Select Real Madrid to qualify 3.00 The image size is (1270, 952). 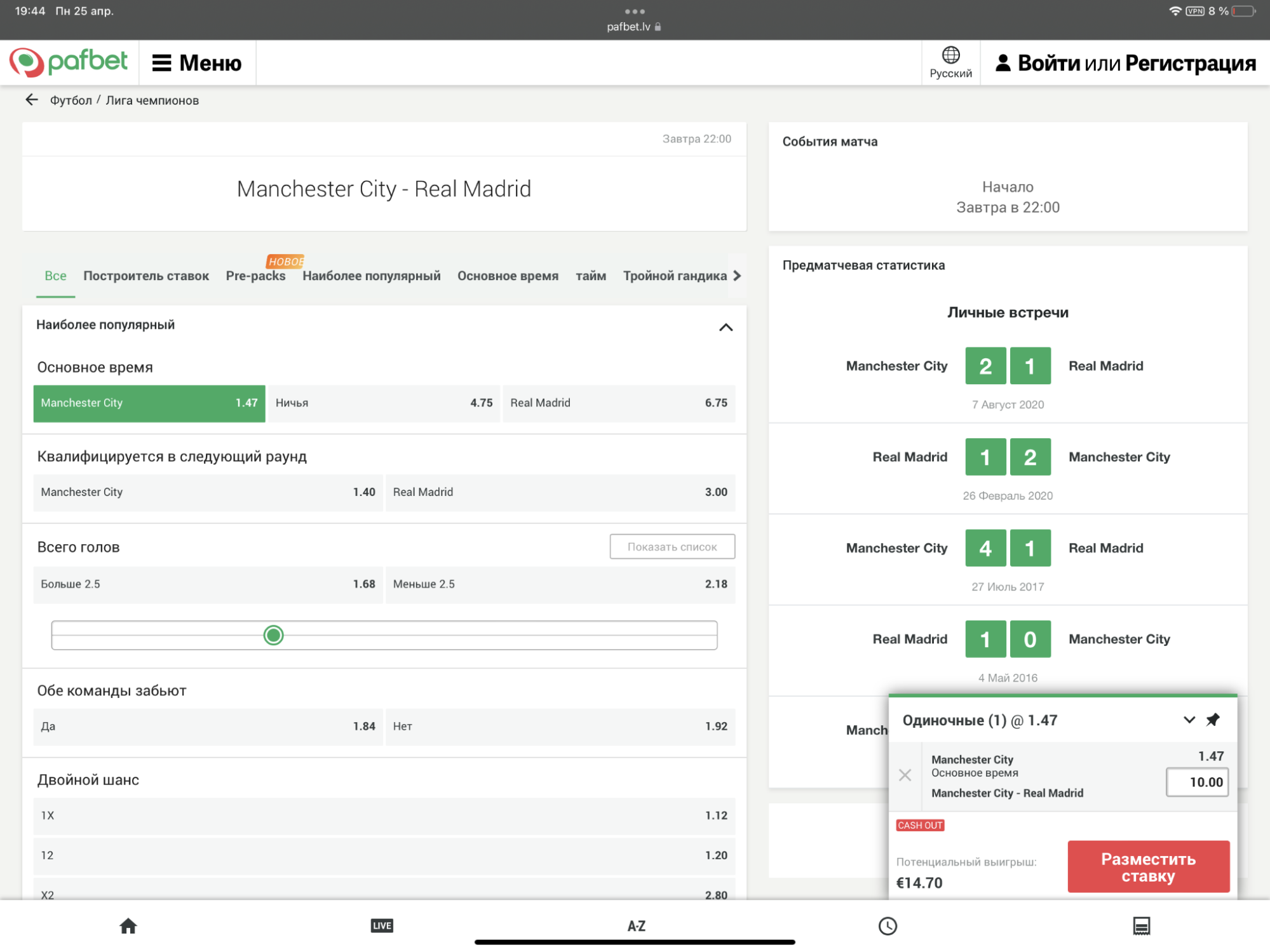tap(560, 492)
